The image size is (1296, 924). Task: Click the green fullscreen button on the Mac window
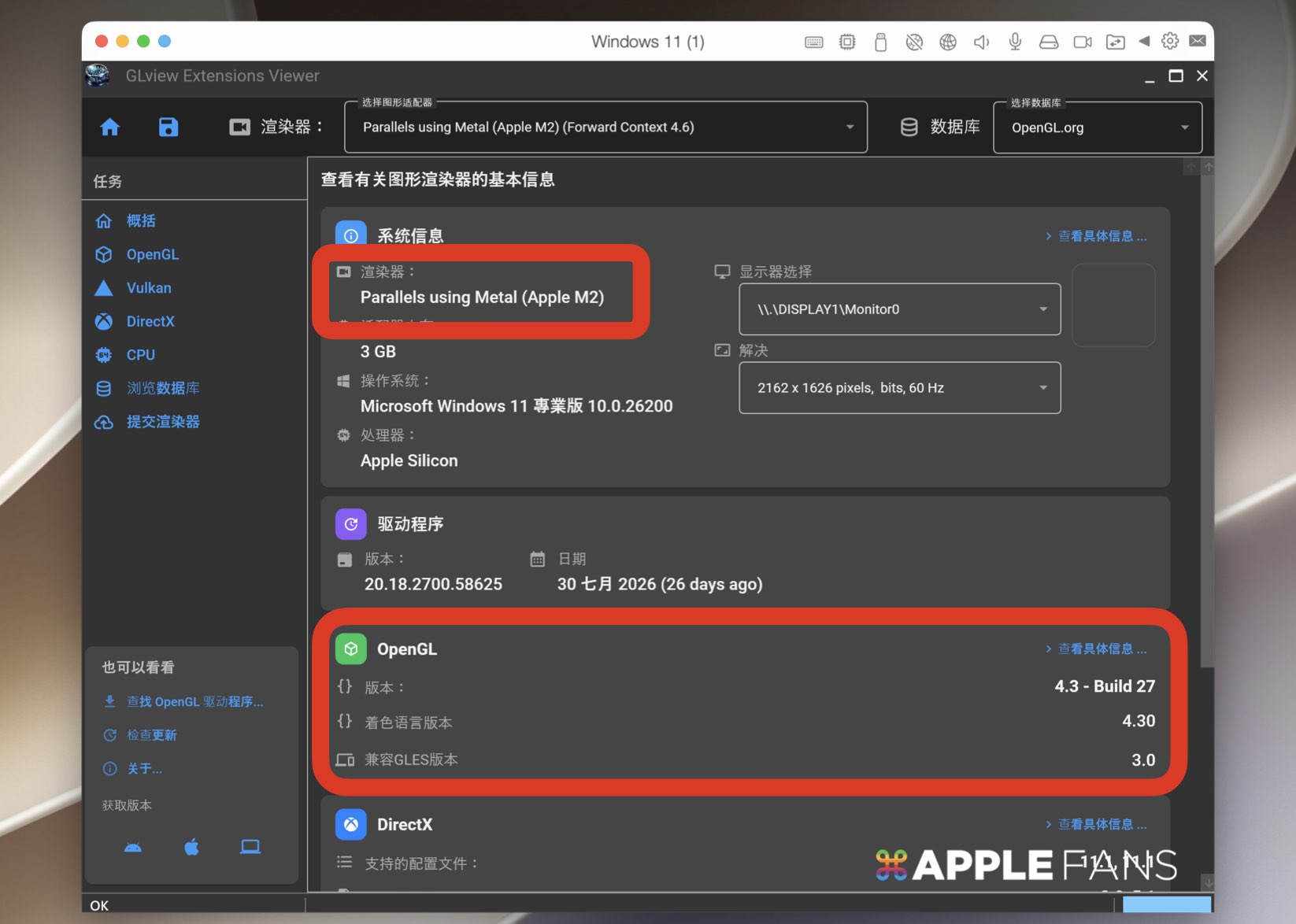[143, 41]
